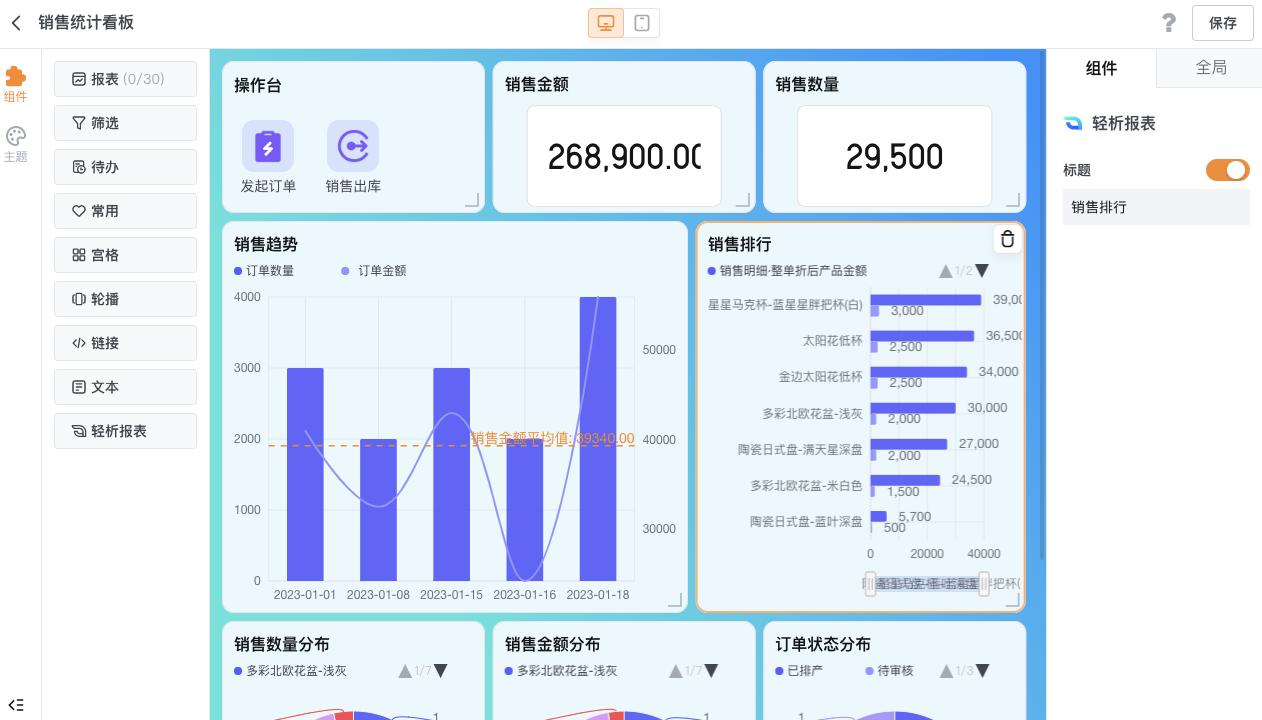The height and width of the screenshot is (720, 1262).
Task: Click the 销售金额平均值 average line label
Action: tap(552, 438)
